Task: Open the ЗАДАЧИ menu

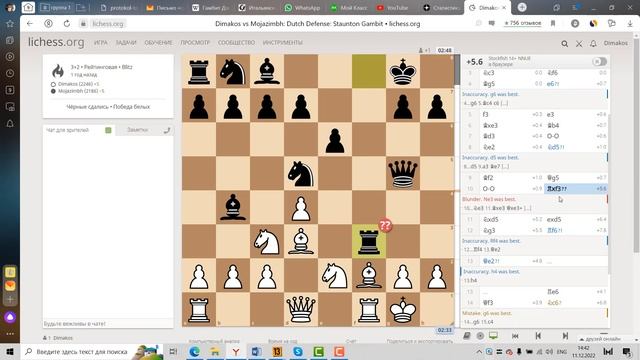Action: pyautogui.click(x=126, y=42)
